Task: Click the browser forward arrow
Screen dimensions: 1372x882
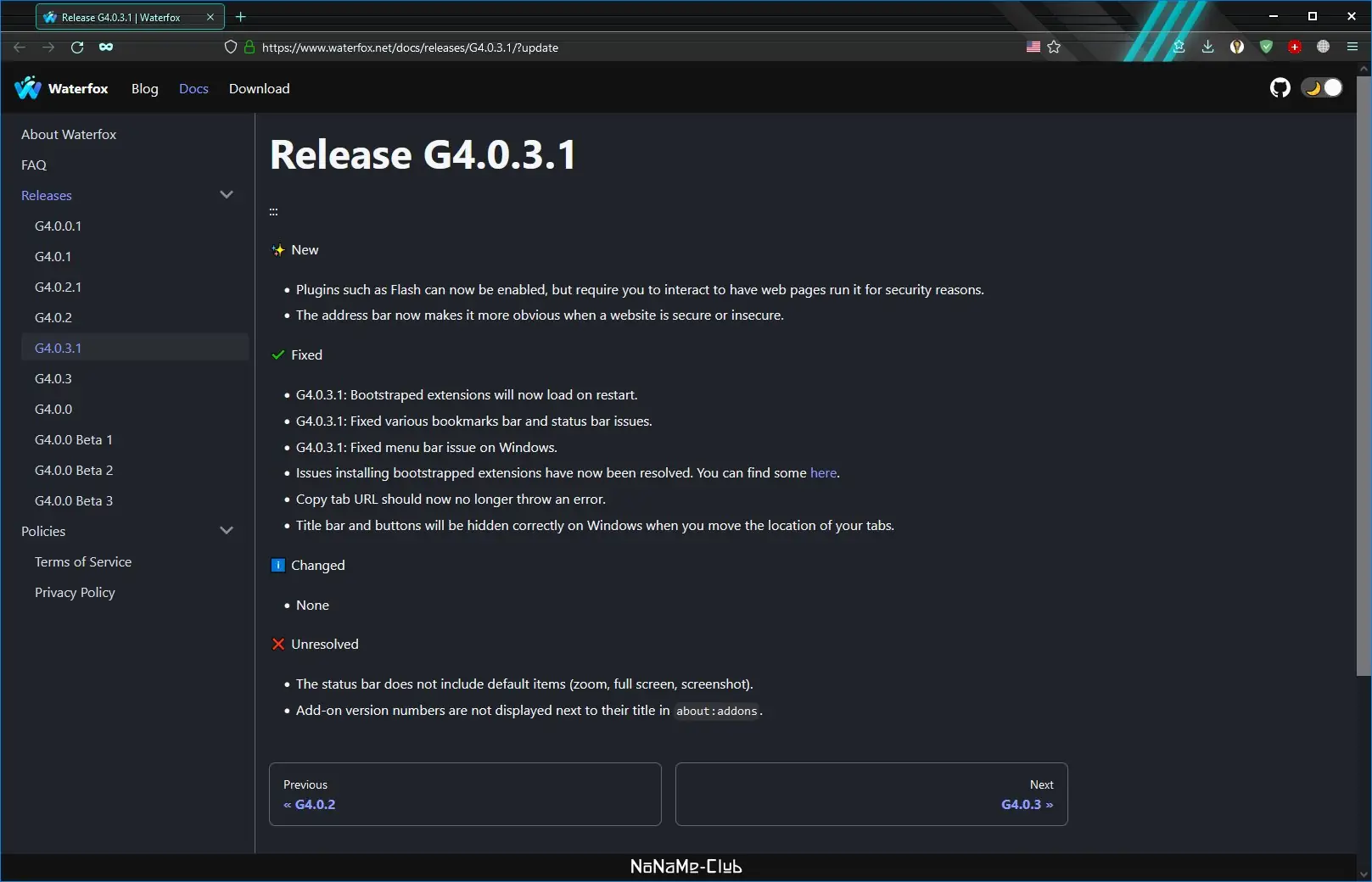Action: (x=48, y=47)
